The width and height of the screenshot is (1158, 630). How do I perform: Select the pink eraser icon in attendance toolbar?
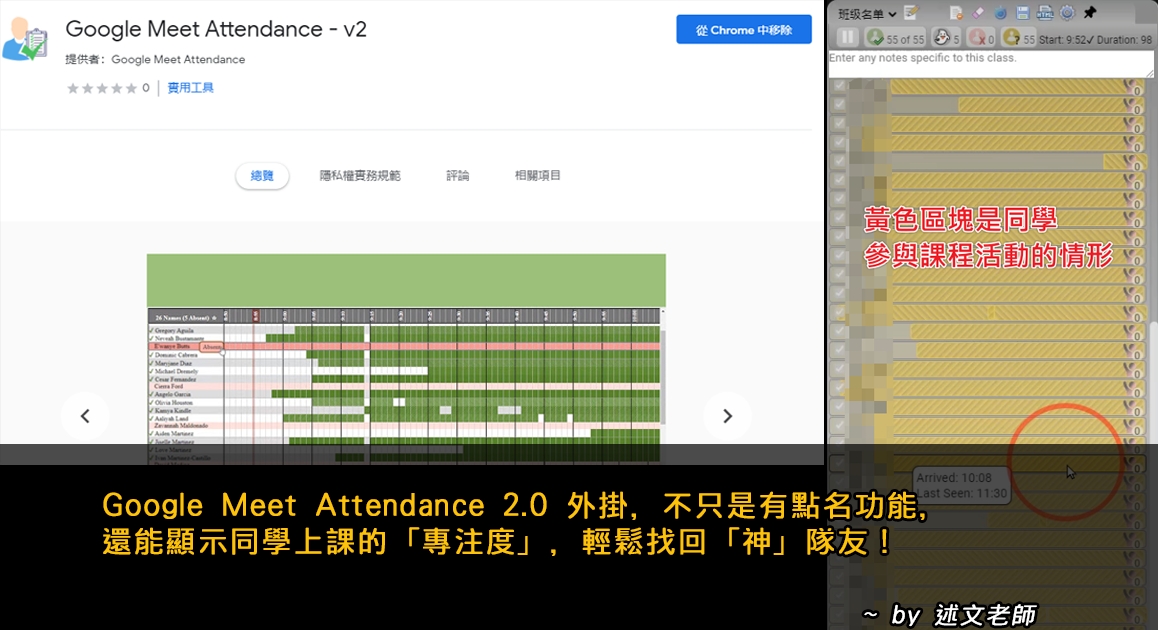[x=978, y=13]
